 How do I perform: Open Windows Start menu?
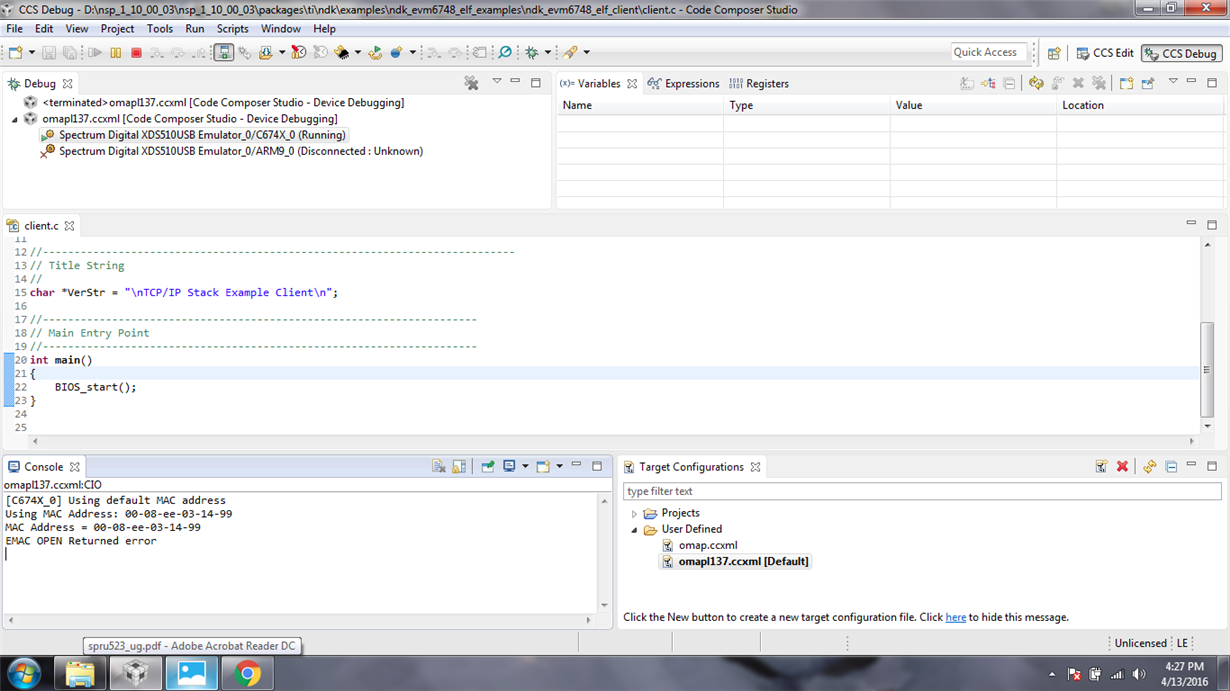(x=23, y=674)
